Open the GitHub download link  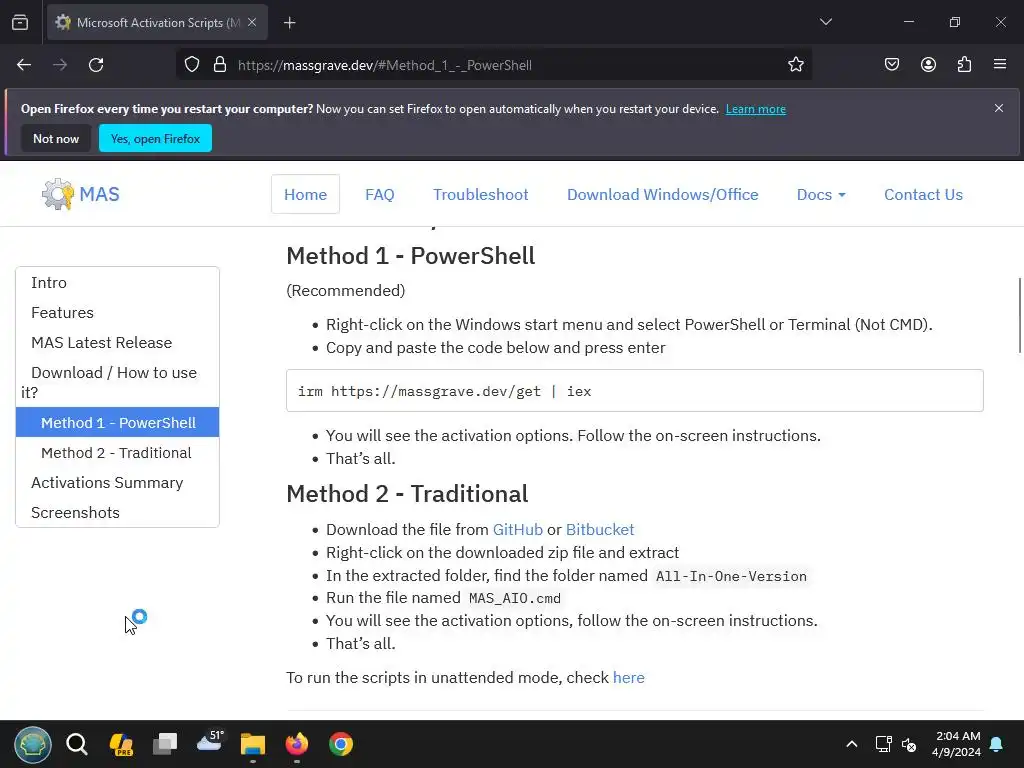(518, 530)
